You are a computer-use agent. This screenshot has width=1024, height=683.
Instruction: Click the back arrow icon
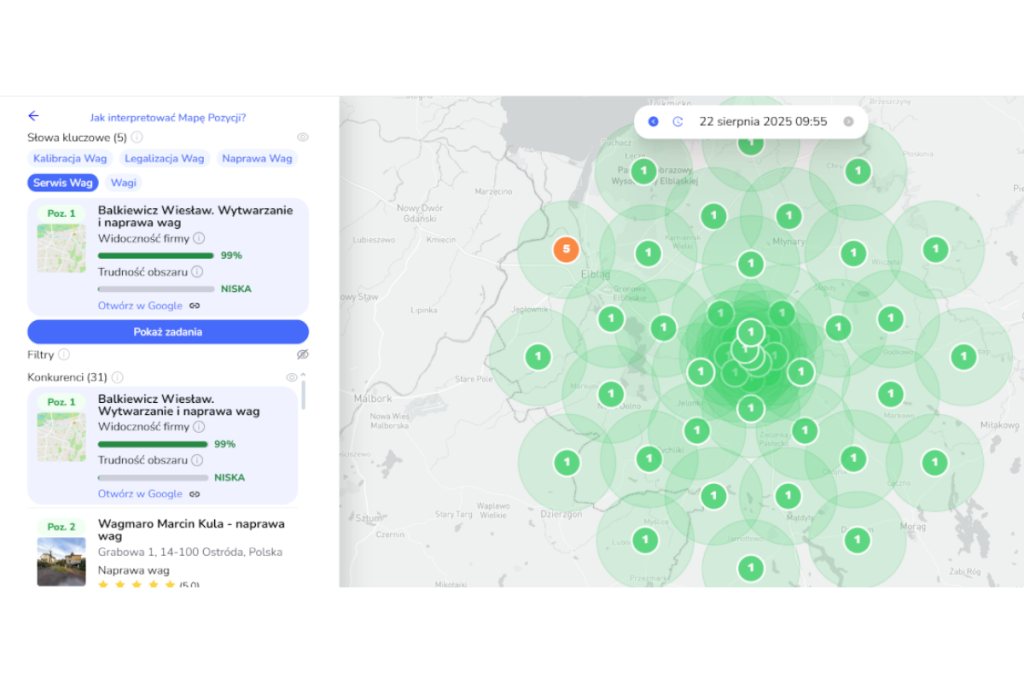(33, 116)
